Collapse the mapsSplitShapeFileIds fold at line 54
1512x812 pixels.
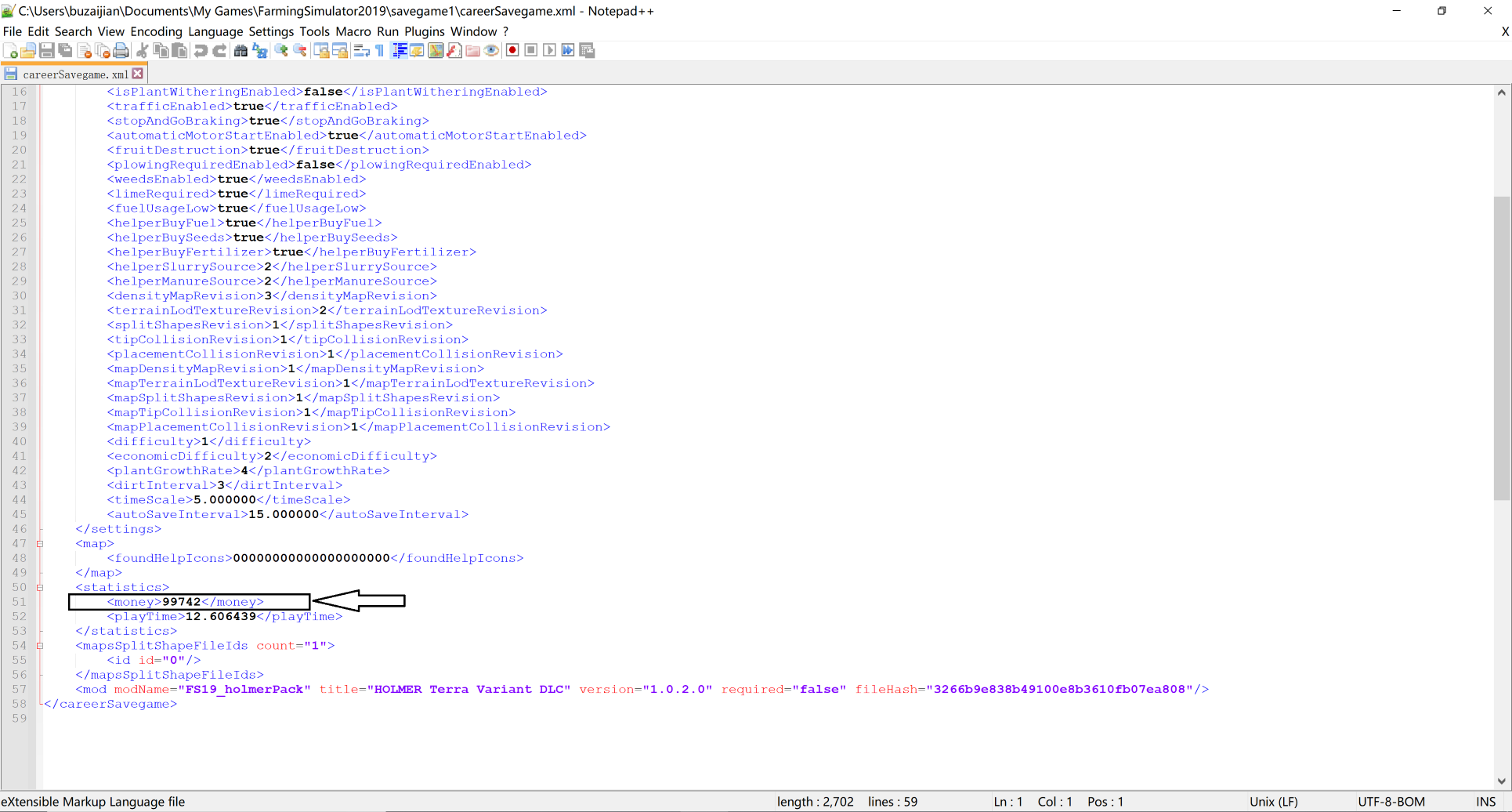(x=40, y=646)
